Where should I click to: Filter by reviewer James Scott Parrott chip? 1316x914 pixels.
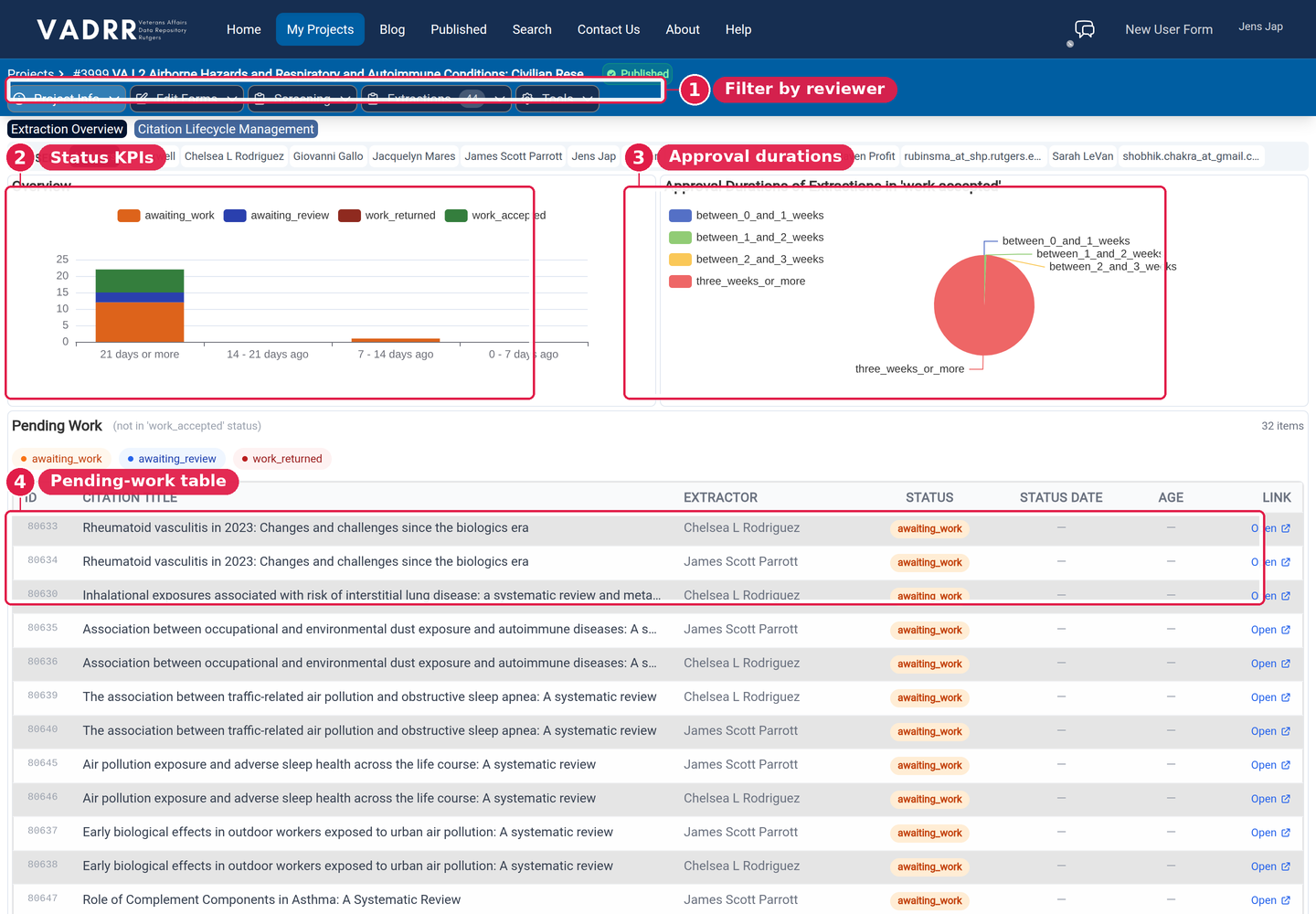pos(514,156)
